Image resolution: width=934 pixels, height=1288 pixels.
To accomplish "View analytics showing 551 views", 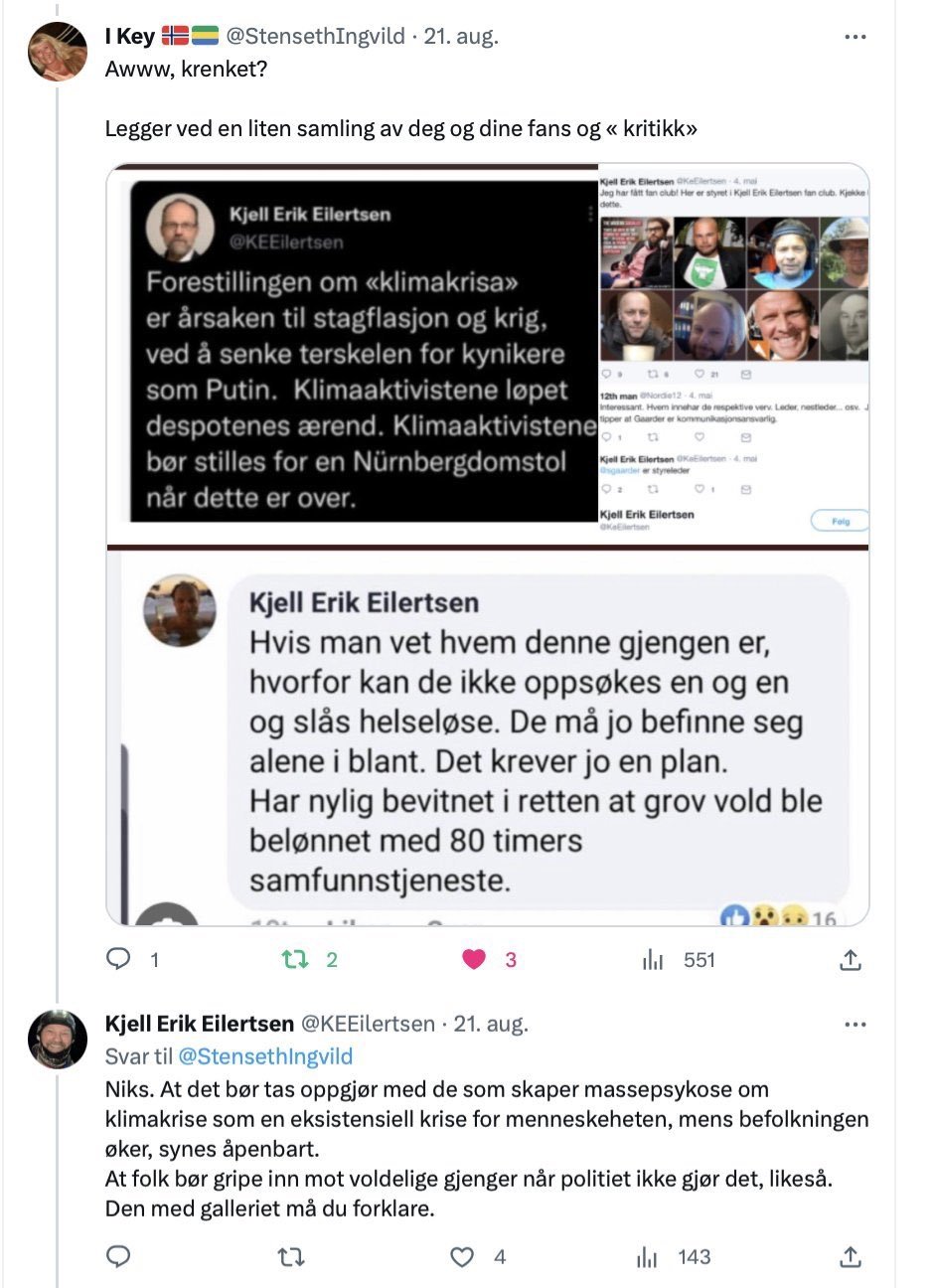I will pos(652,959).
